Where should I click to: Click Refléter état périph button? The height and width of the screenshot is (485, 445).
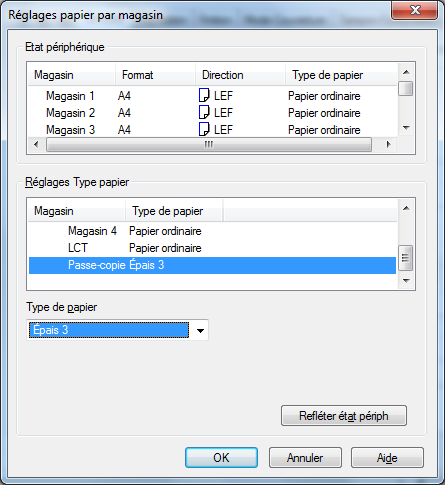(344, 416)
